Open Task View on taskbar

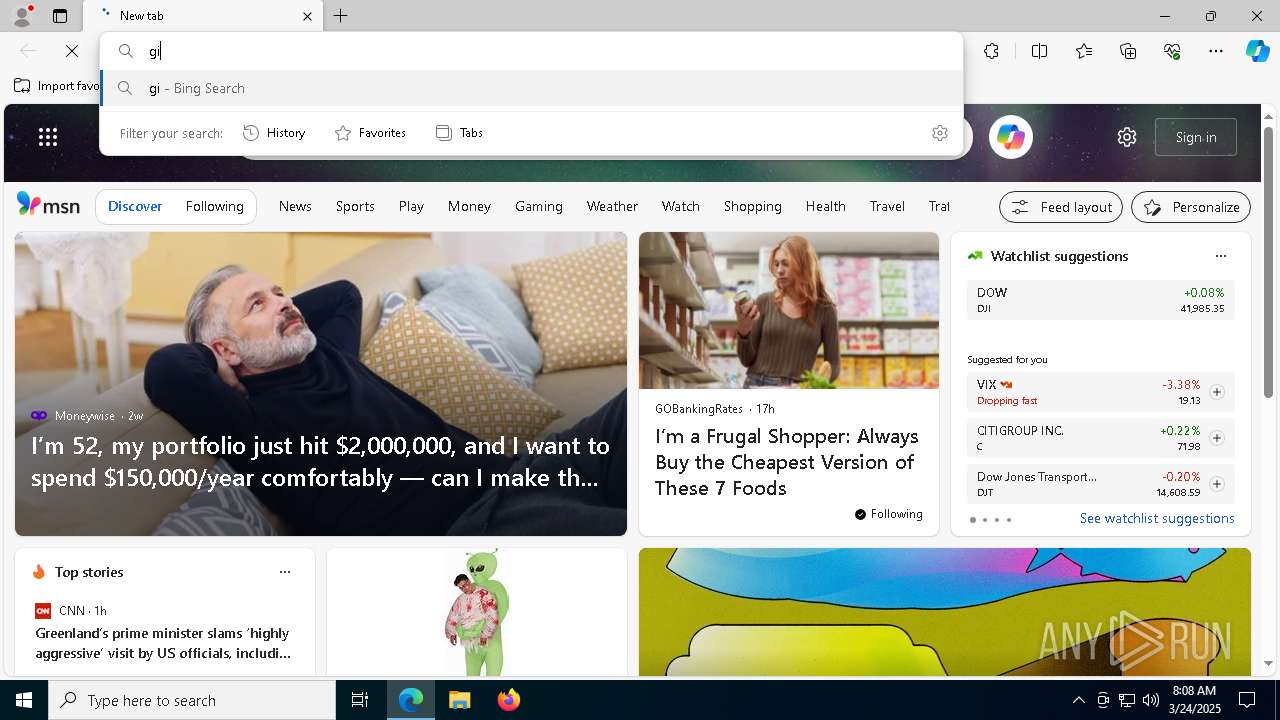pyautogui.click(x=360, y=700)
